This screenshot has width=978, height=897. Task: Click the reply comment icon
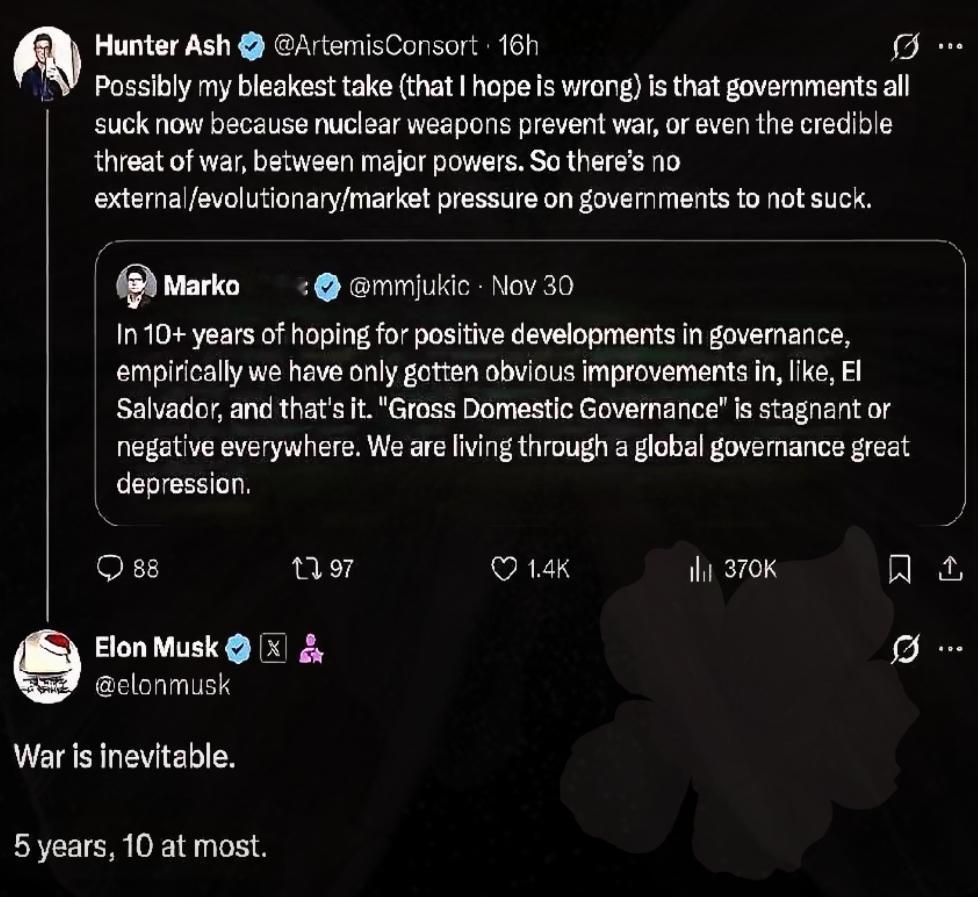pos(109,569)
